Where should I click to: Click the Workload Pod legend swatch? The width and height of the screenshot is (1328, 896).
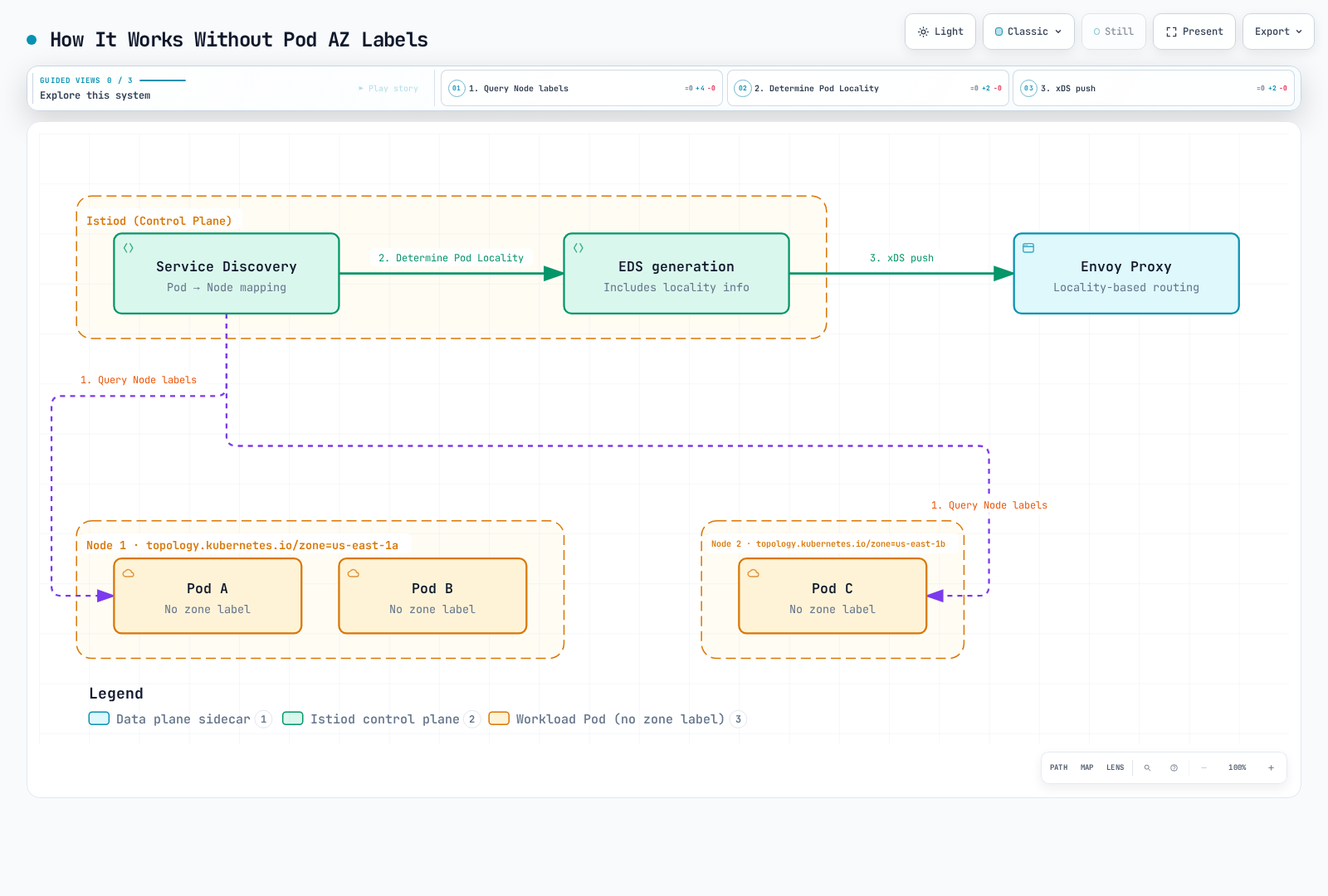coord(499,718)
